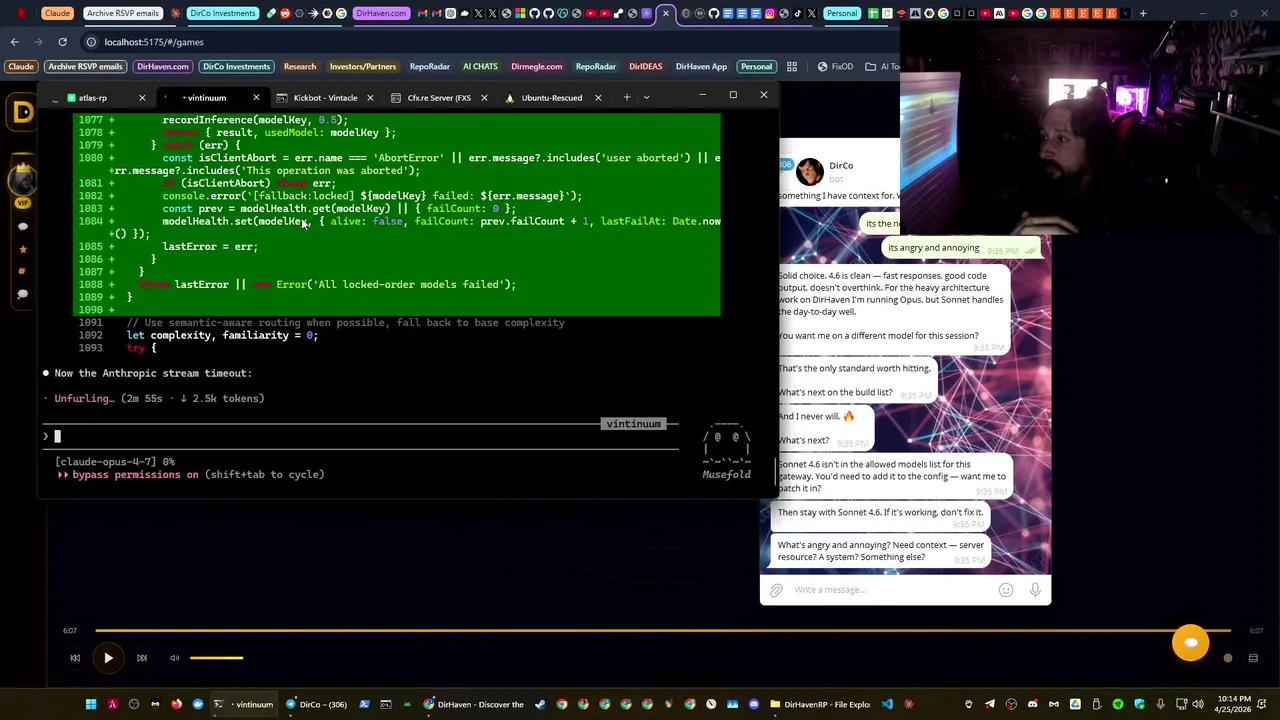Click the DirCo avatar in the chat header
1280x720 pixels.
click(809, 172)
